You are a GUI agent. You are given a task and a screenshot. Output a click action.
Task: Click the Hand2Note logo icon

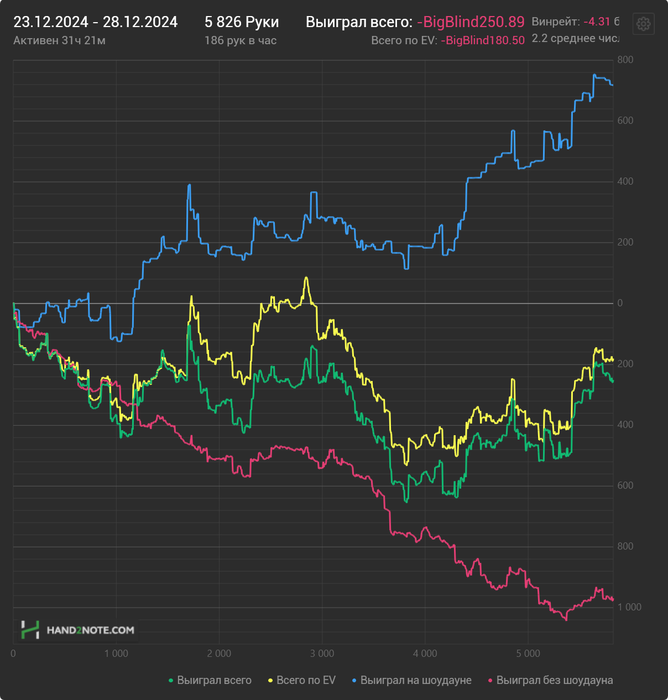[x=30, y=630]
